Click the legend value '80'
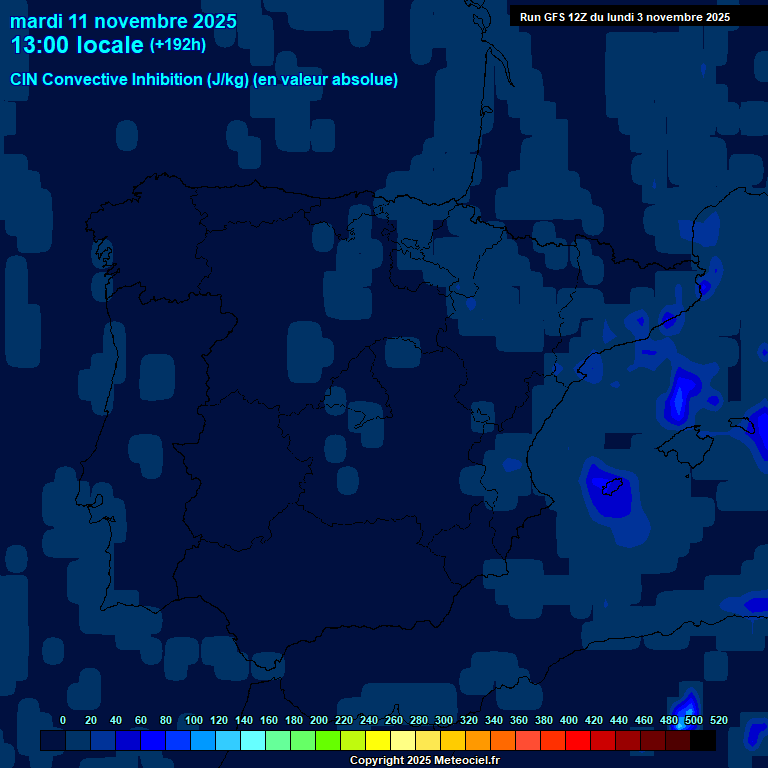The width and height of the screenshot is (768, 768). [x=166, y=720]
